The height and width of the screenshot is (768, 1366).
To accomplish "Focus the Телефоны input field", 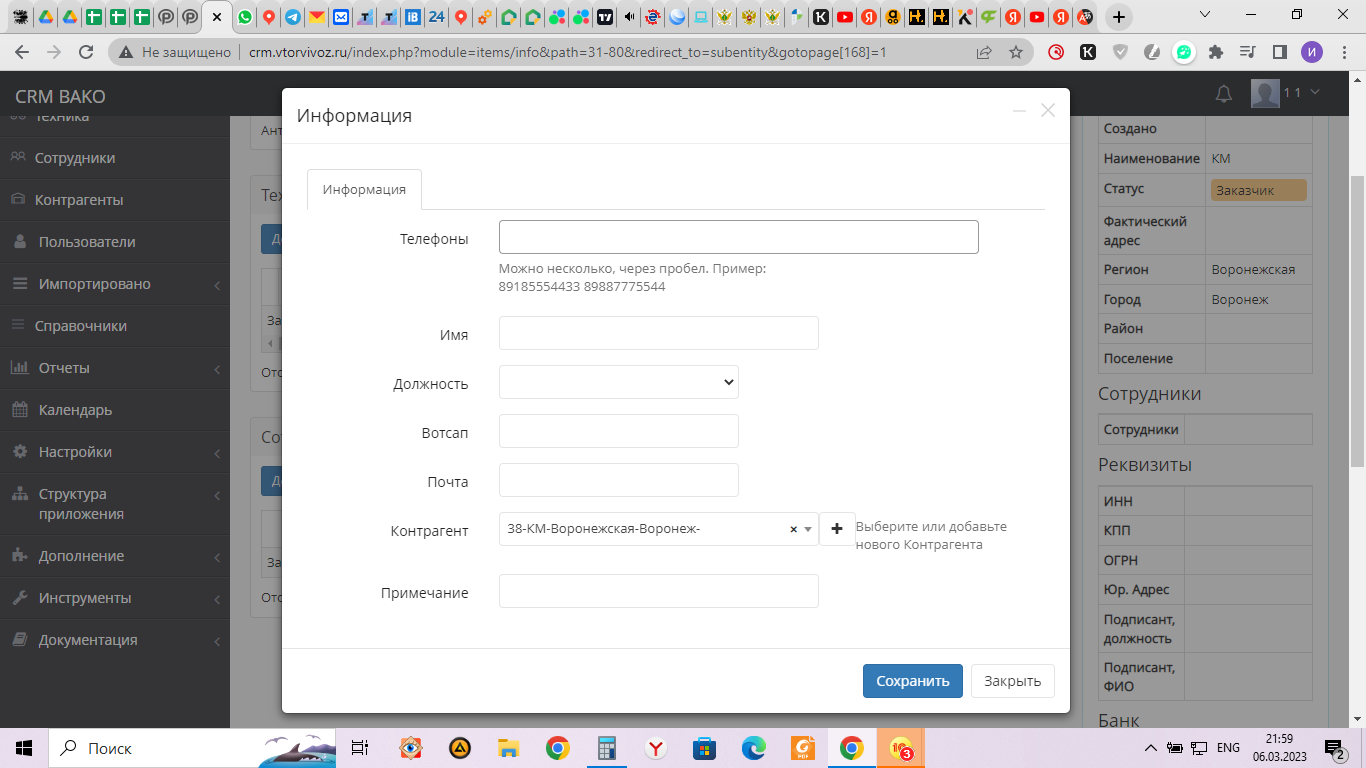I will point(739,237).
